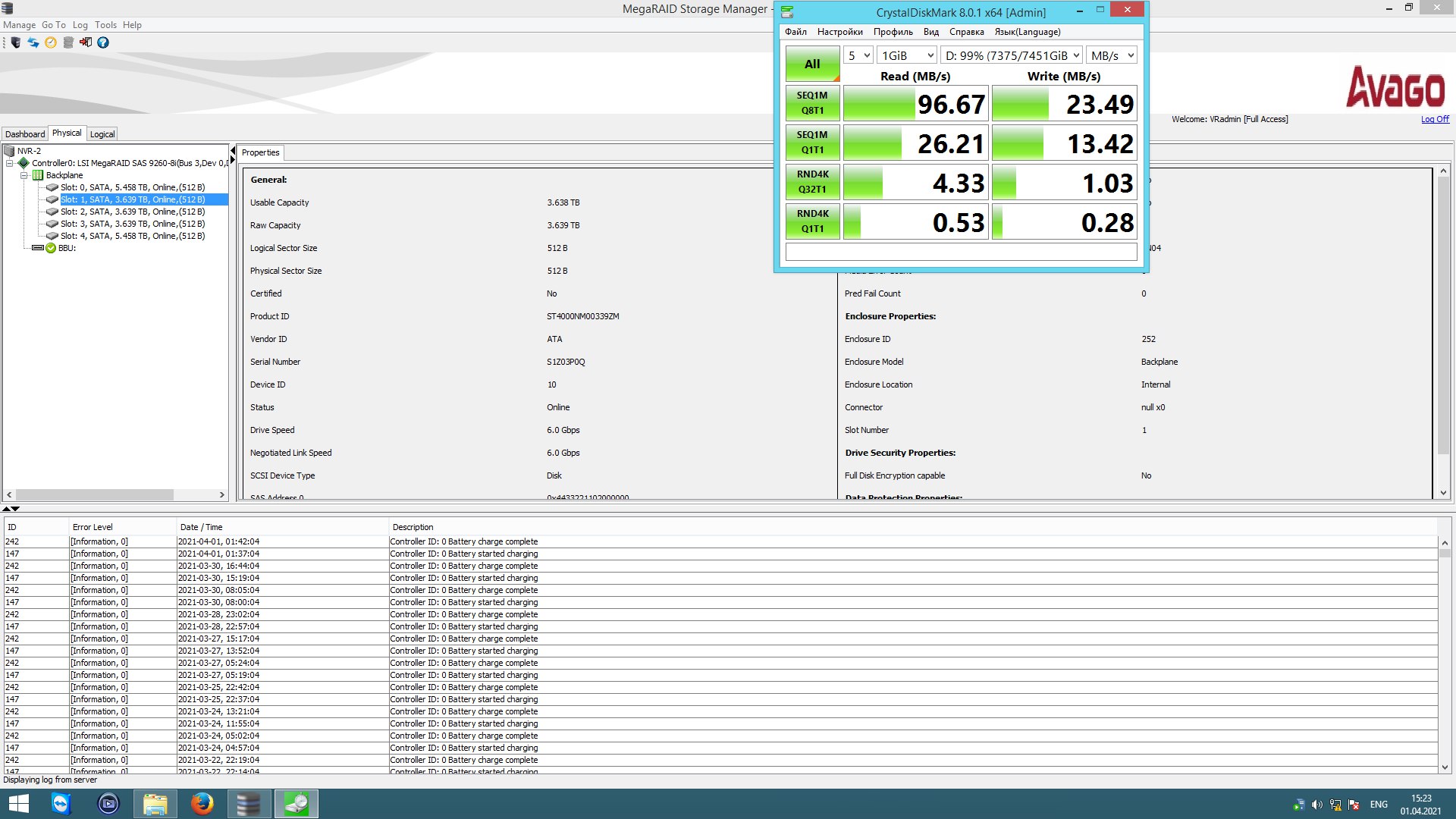Switch to the Logical tab

[x=102, y=134]
